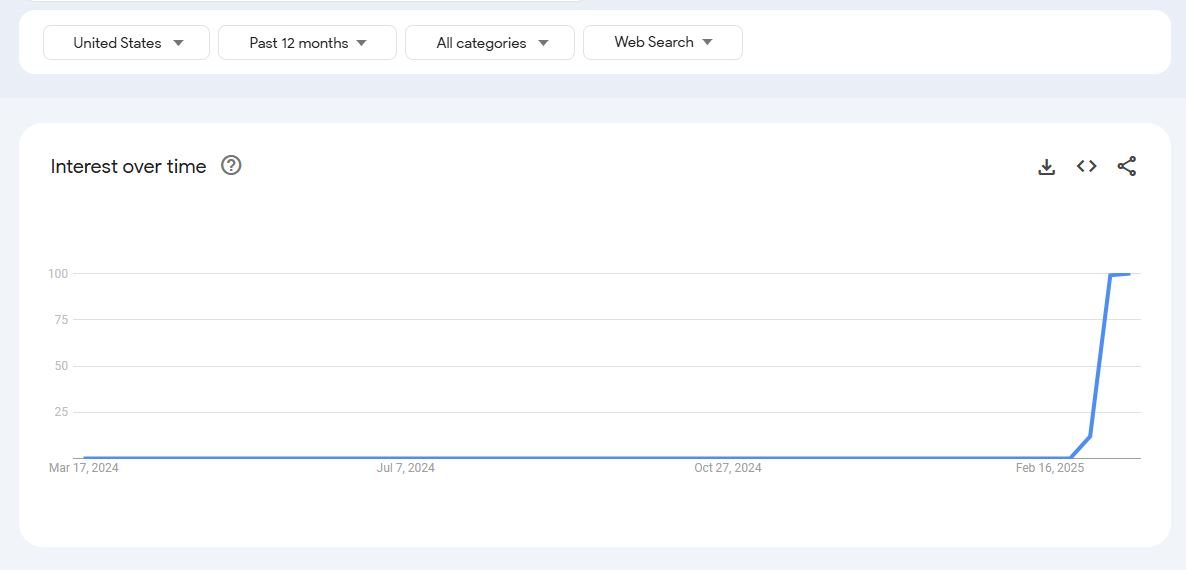
Task: Open the All categories dropdown
Action: pyautogui.click(x=490, y=43)
